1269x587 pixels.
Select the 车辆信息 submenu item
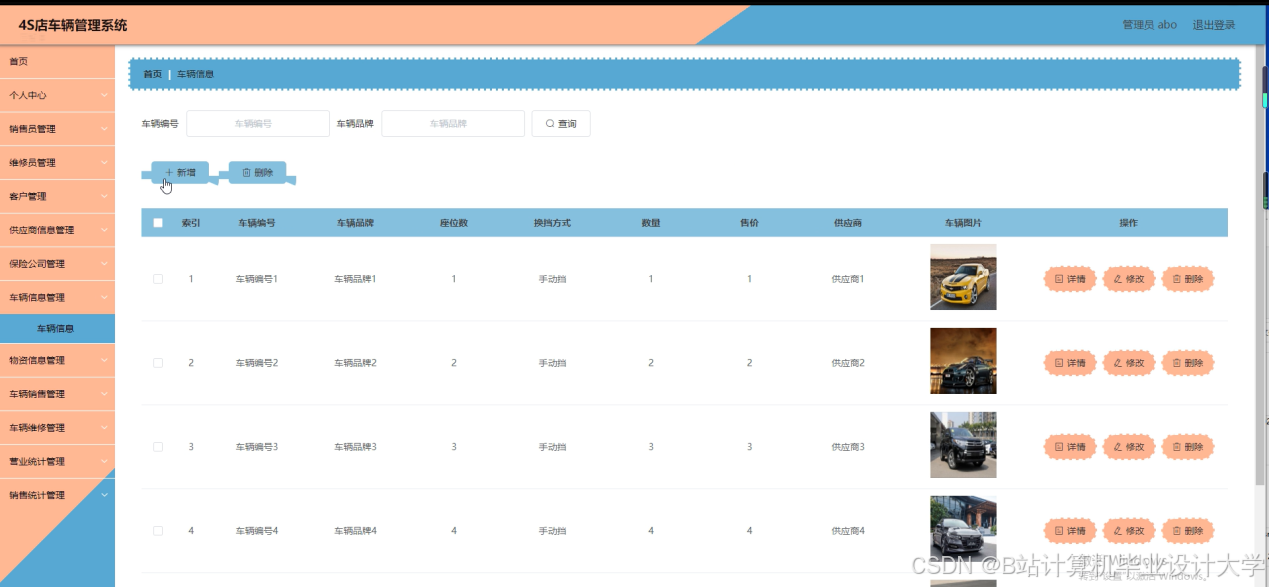57,328
